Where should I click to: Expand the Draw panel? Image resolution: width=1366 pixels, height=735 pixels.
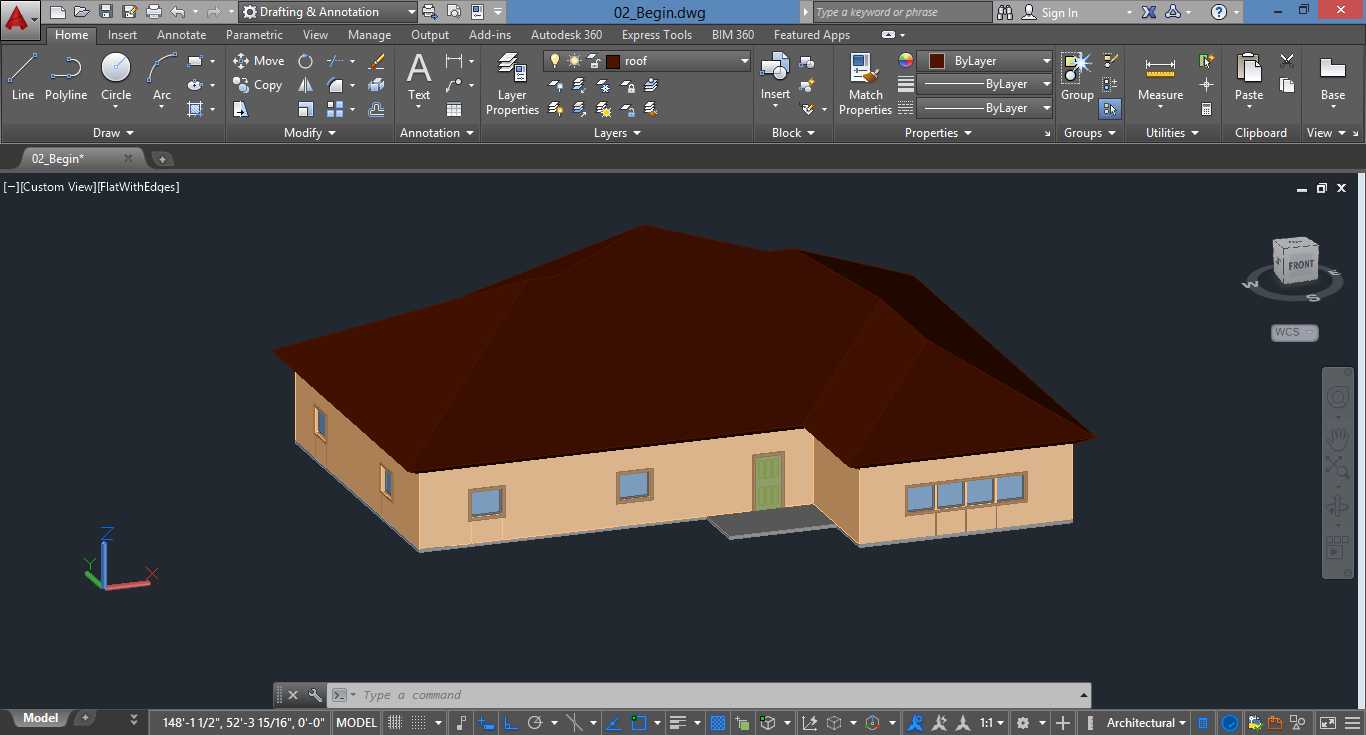click(113, 132)
